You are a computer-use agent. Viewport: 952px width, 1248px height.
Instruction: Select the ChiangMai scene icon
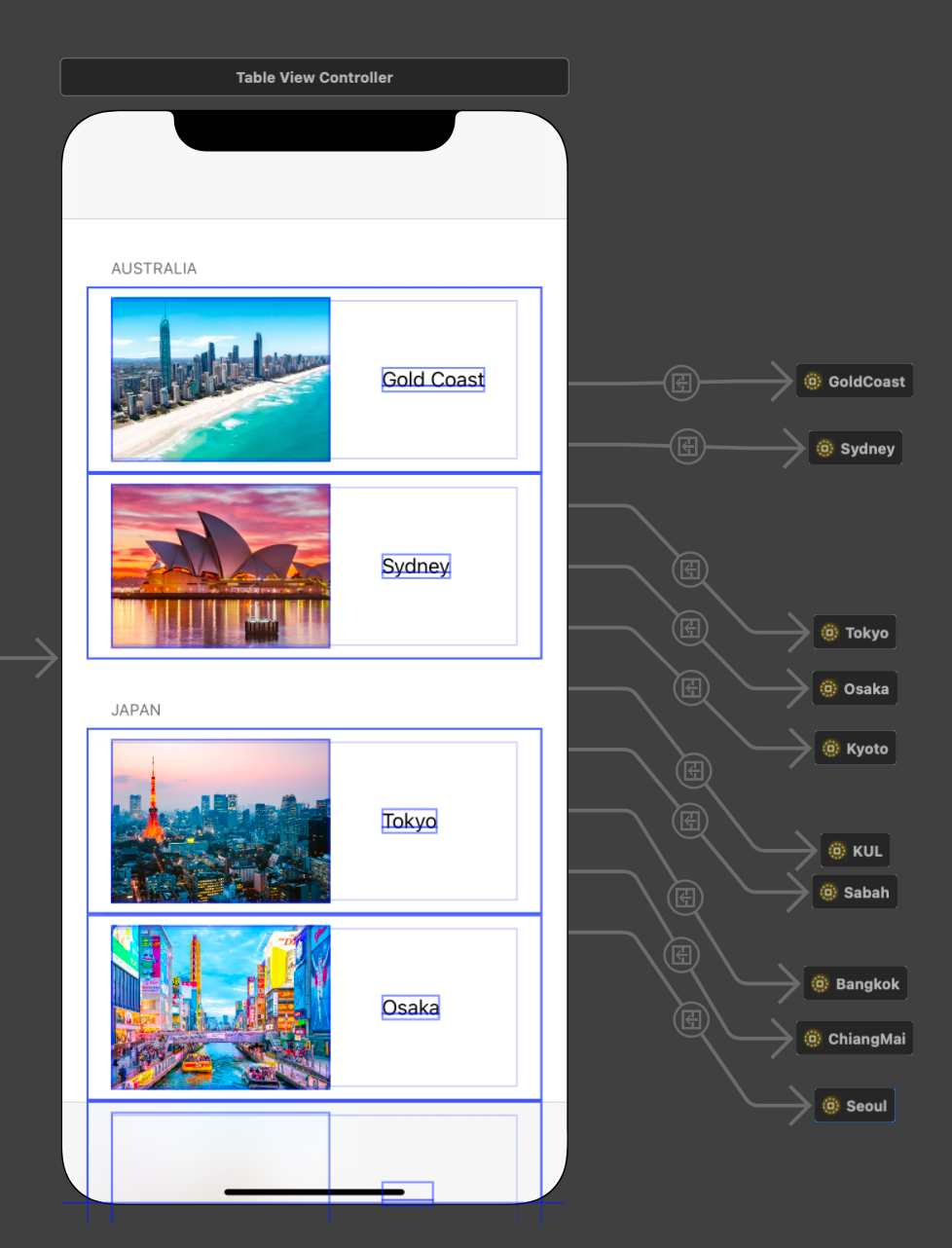click(855, 1038)
